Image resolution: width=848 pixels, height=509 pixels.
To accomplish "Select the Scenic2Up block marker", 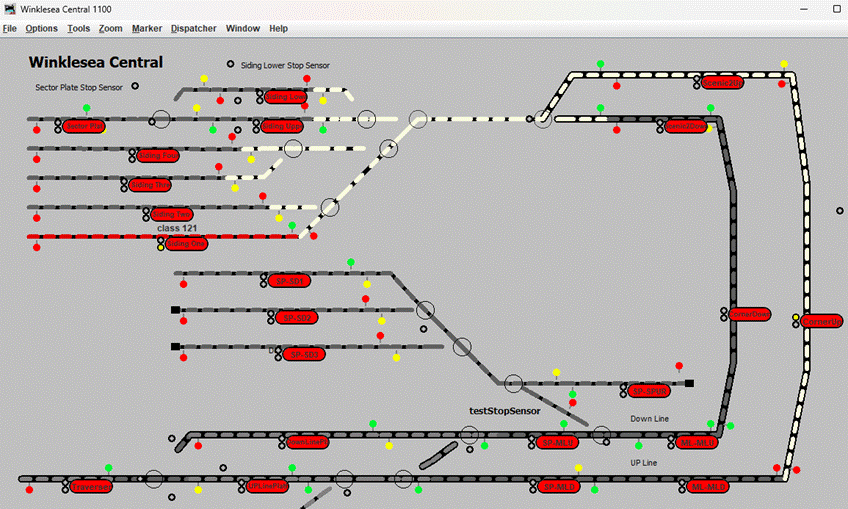I will [x=722, y=83].
